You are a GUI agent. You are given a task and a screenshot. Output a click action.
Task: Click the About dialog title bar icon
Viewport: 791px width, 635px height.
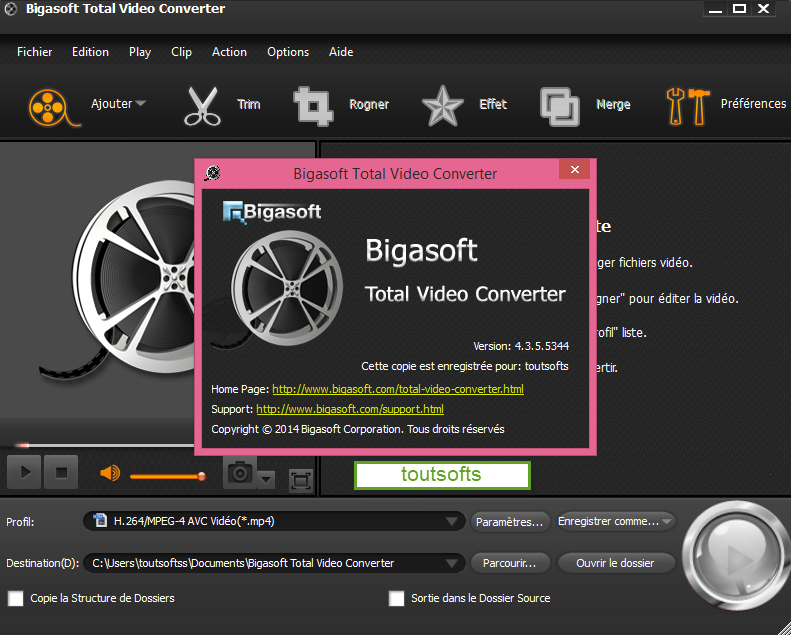[213, 173]
